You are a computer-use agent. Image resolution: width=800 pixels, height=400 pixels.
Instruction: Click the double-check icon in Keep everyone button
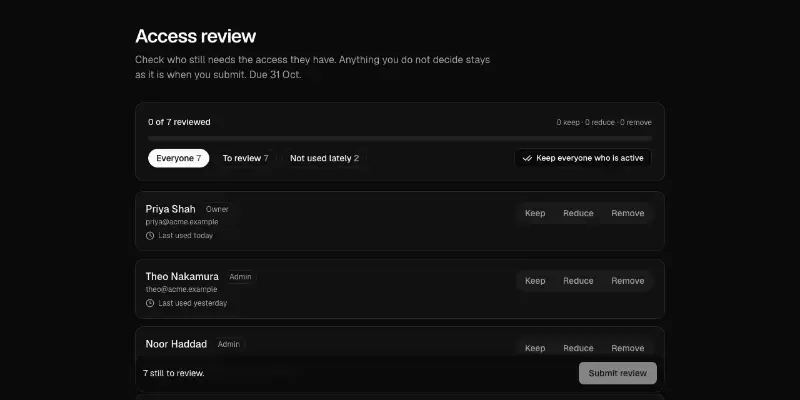coord(528,158)
